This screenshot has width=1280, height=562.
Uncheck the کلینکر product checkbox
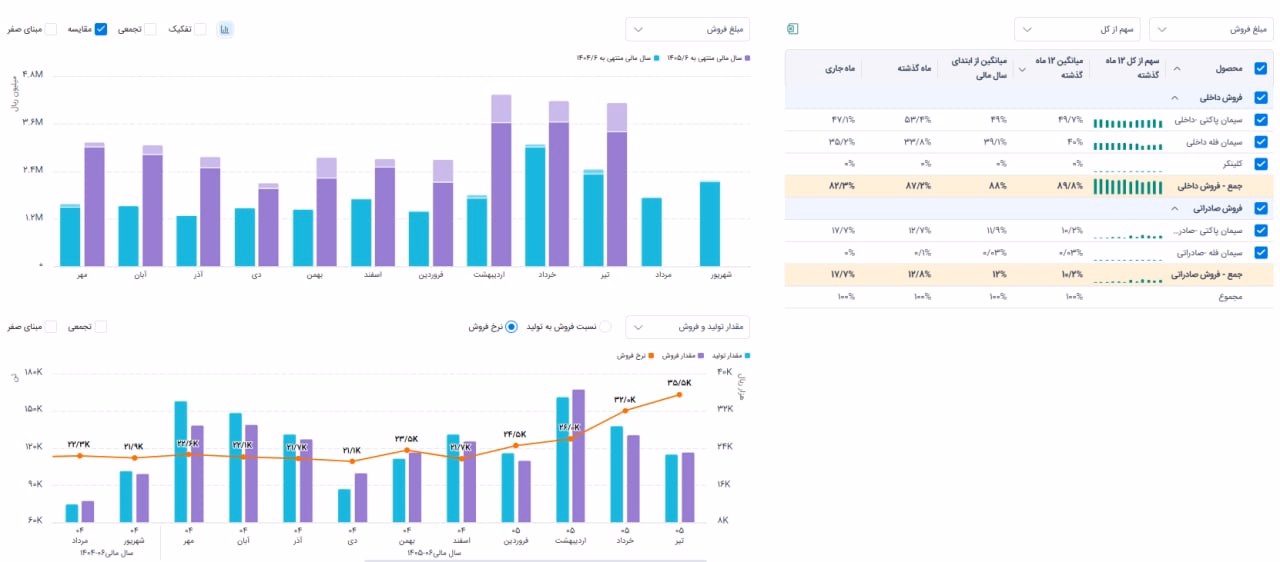[x=1260, y=164]
